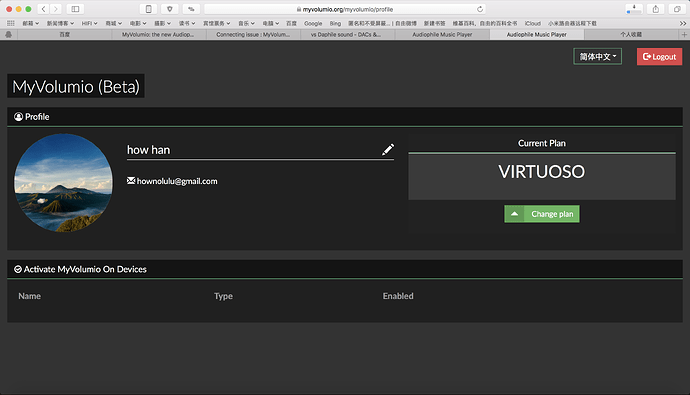The height and width of the screenshot is (395, 690).
Task: Click the red Logout button
Action: click(659, 56)
